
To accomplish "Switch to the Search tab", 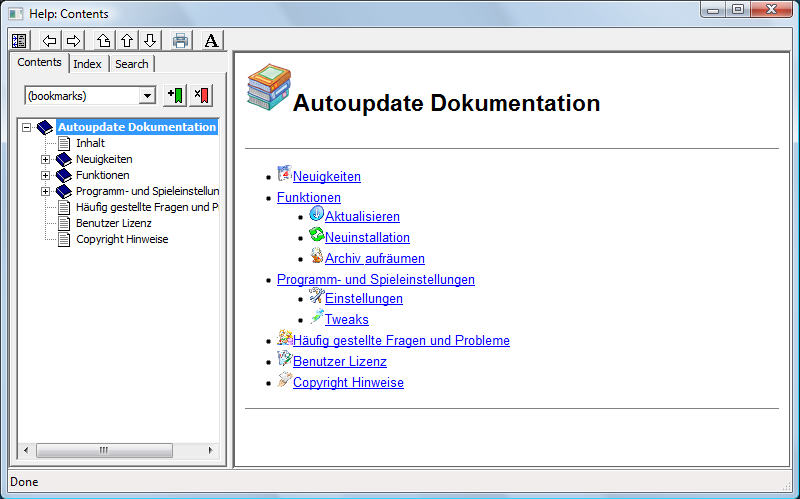I will pos(131,64).
